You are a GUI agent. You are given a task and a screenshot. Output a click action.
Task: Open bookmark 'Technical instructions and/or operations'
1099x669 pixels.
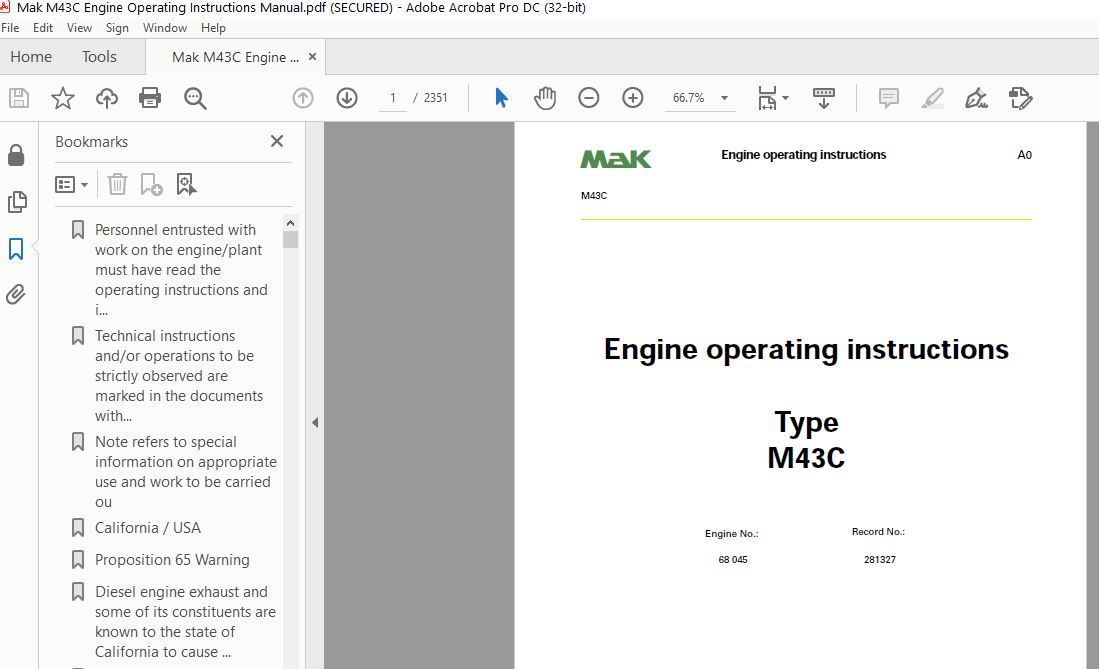(x=179, y=375)
